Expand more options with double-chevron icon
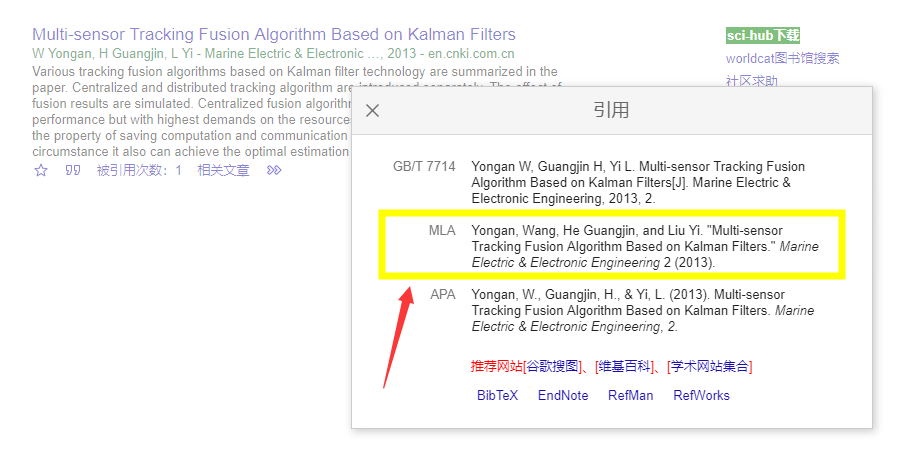This screenshot has height=454, width=915. click(x=274, y=170)
